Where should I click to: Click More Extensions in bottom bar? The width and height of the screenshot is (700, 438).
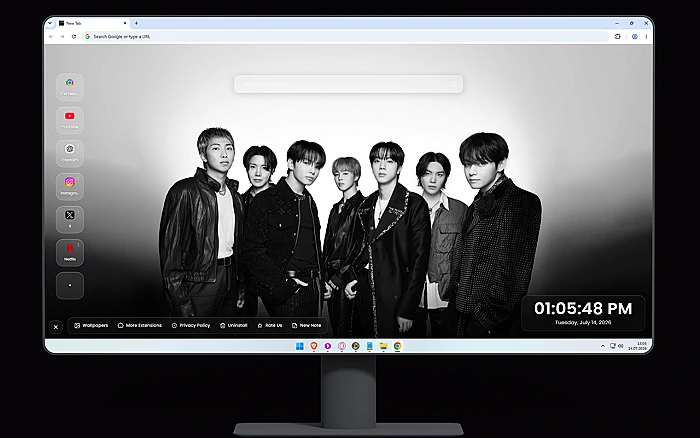140,325
